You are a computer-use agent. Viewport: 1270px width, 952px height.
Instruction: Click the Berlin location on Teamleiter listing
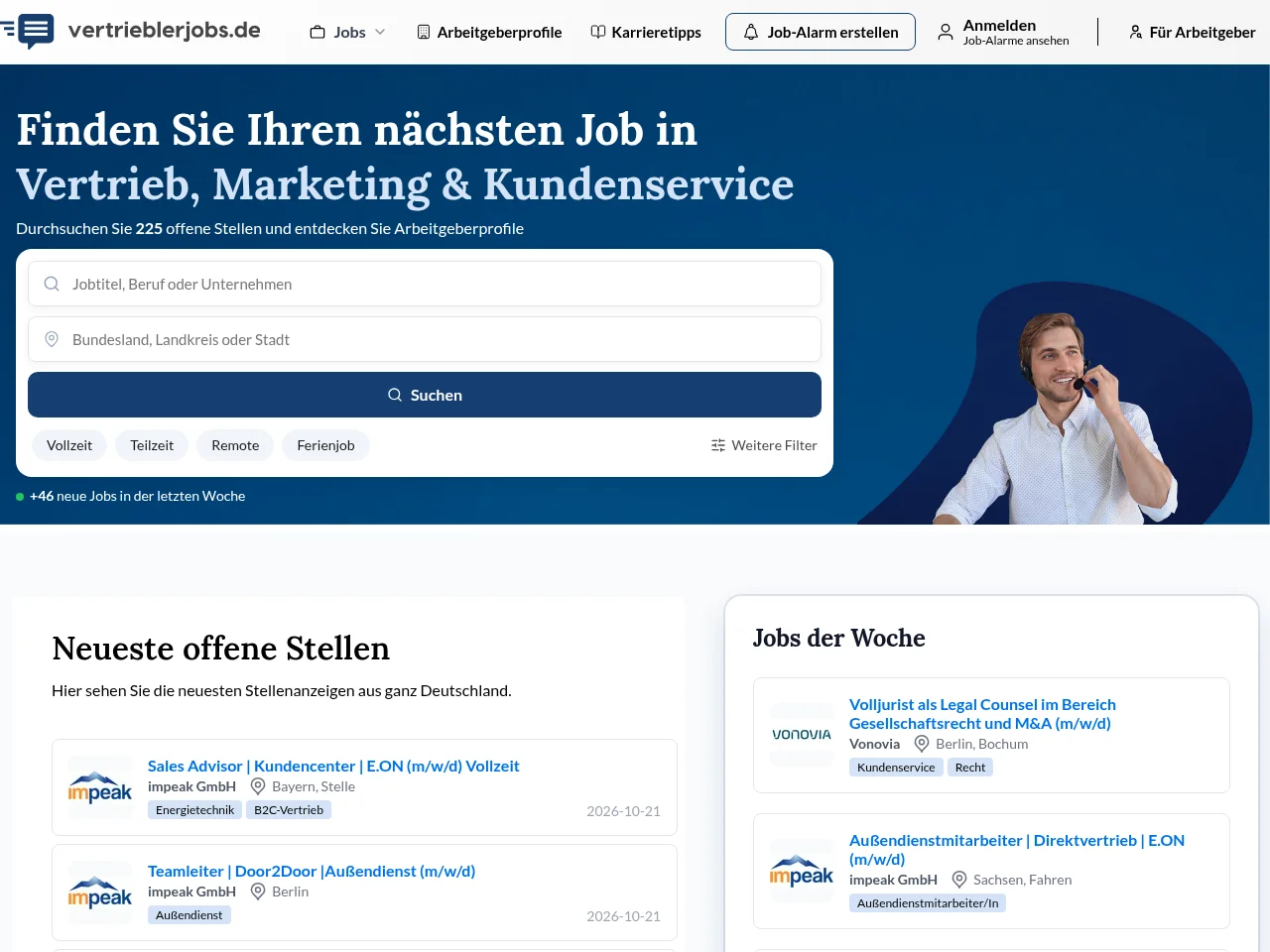tap(290, 892)
